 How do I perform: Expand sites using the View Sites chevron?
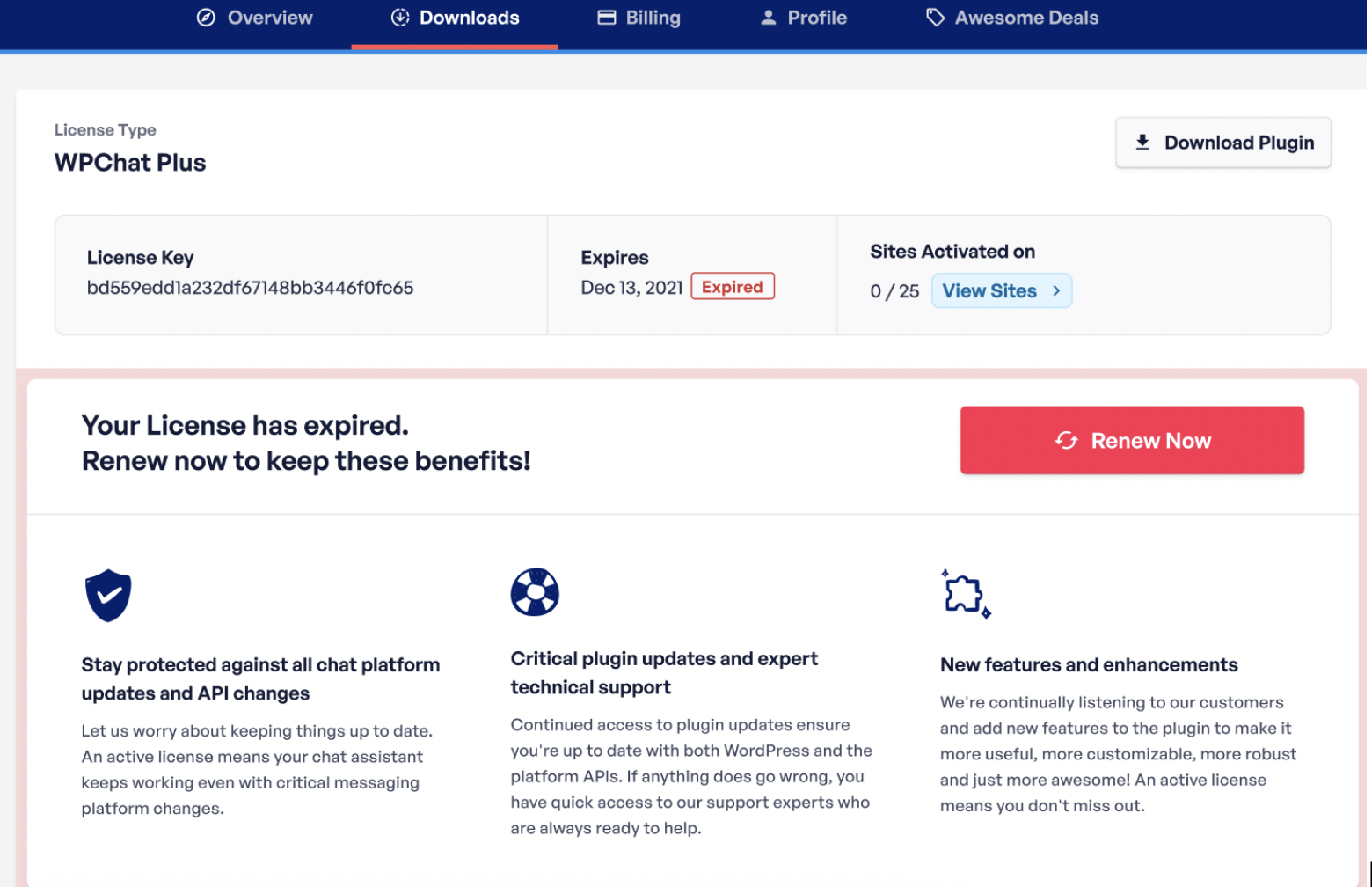pos(1057,291)
